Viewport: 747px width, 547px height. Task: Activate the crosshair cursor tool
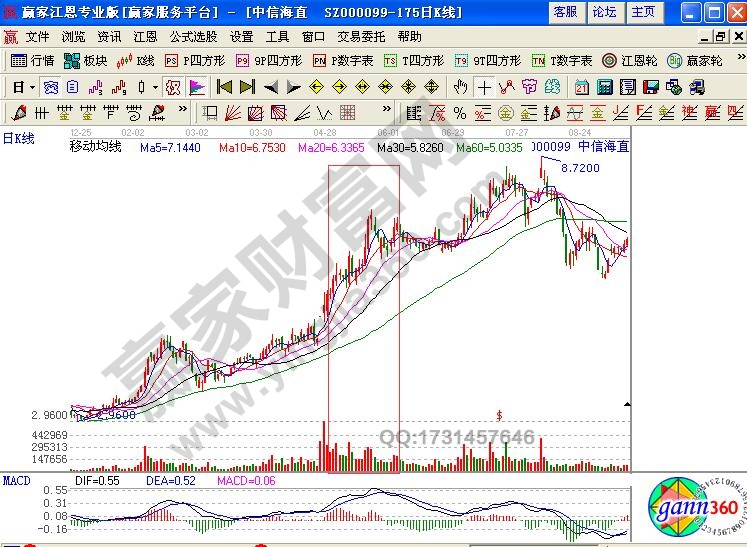[x=484, y=86]
